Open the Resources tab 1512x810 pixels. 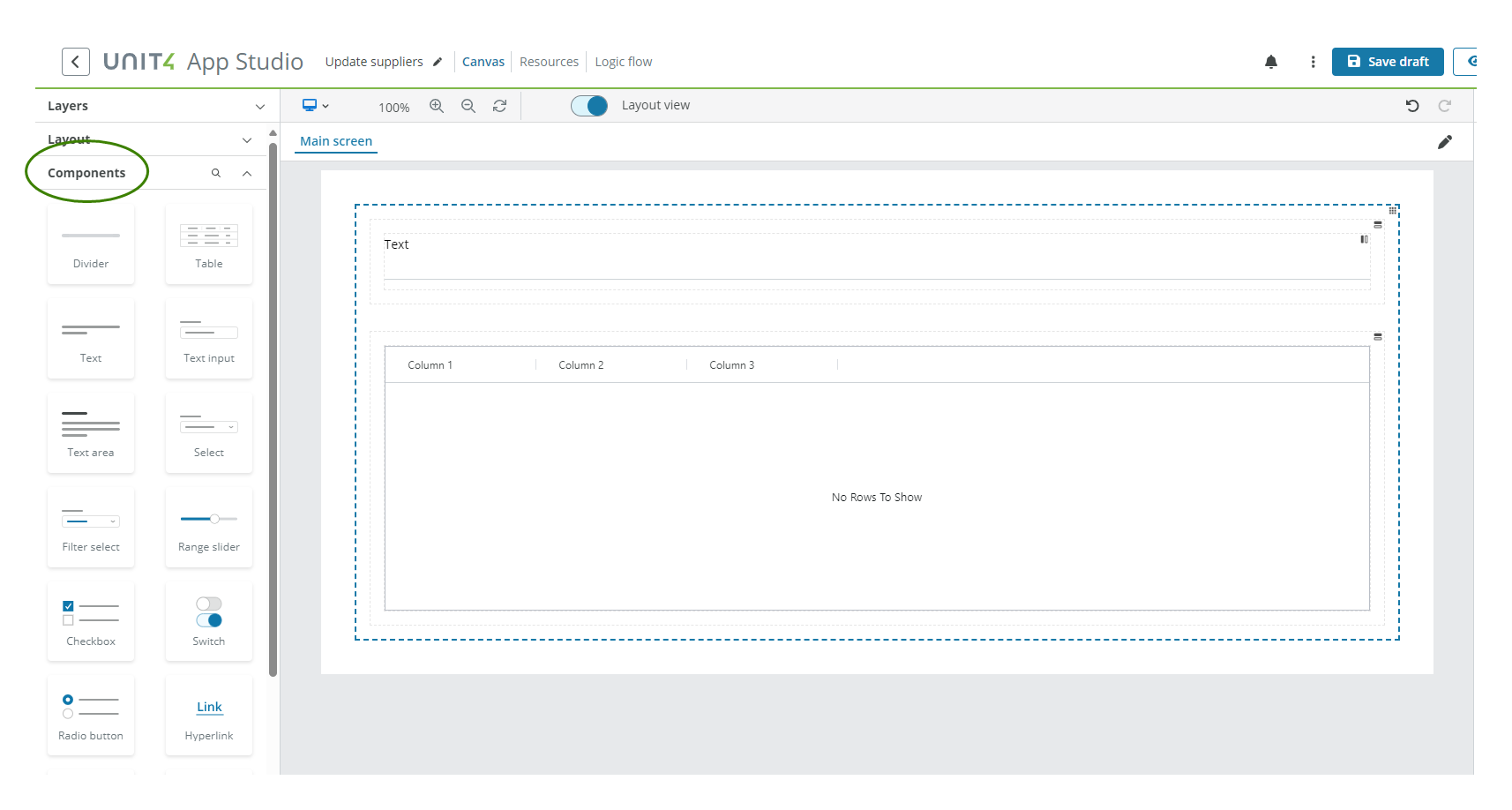[x=549, y=61]
